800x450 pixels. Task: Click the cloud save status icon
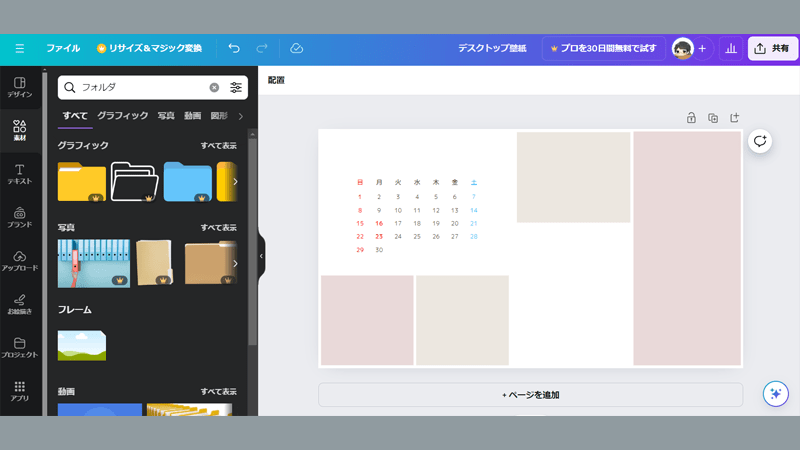pos(296,48)
